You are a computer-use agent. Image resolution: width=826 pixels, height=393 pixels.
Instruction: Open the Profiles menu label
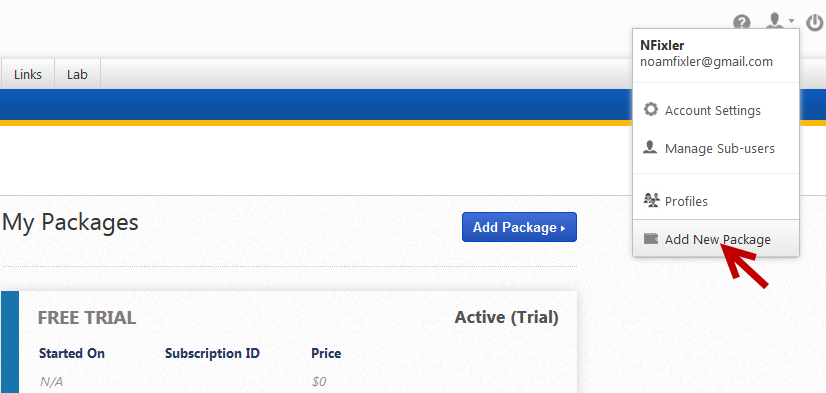point(686,201)
